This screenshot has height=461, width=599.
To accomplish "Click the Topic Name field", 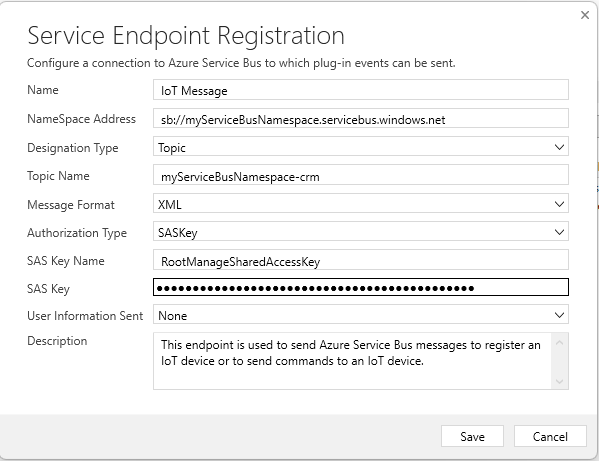I will [361, 175].
